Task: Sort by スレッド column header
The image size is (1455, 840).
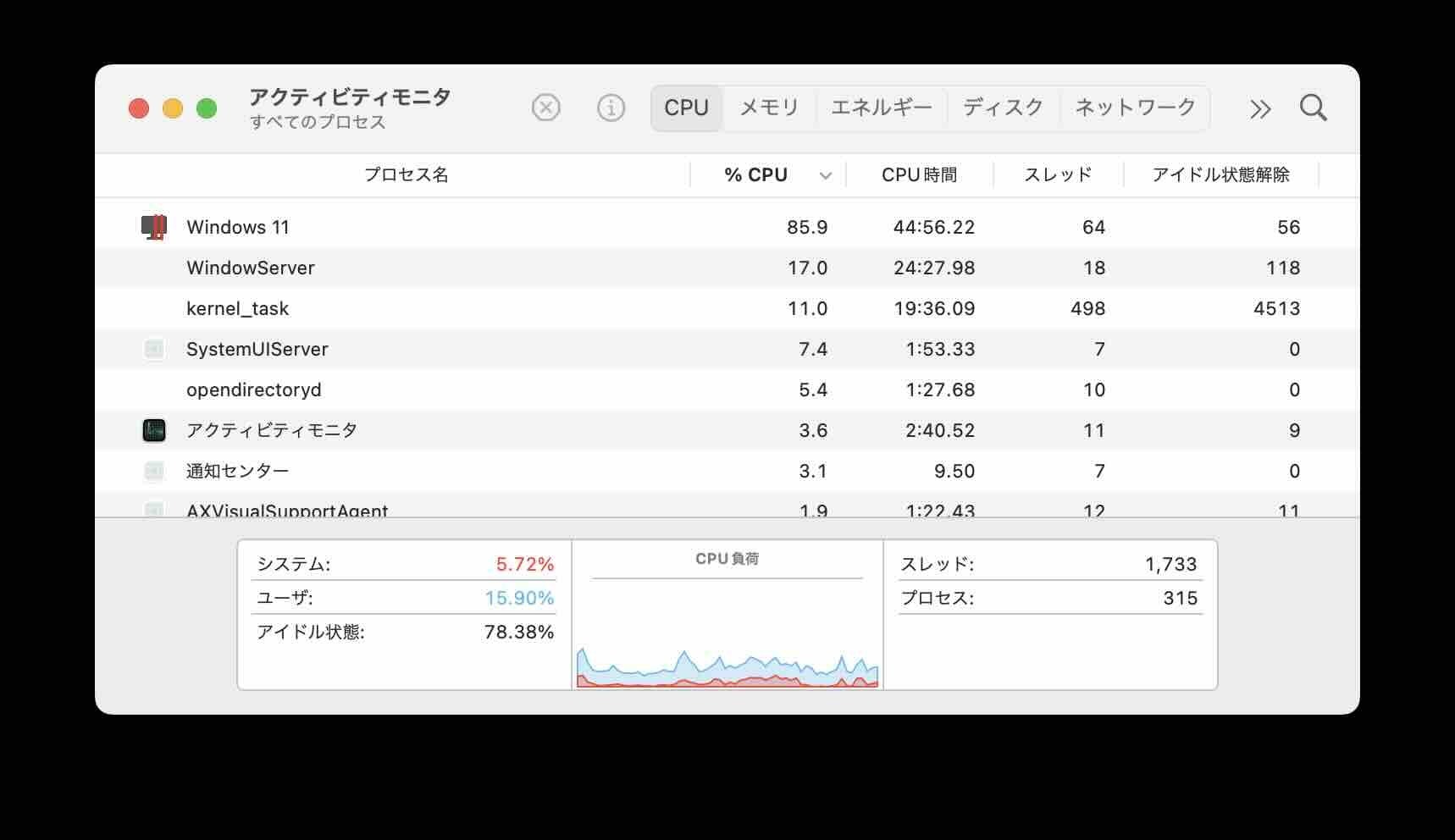Action: (1058, 174)
